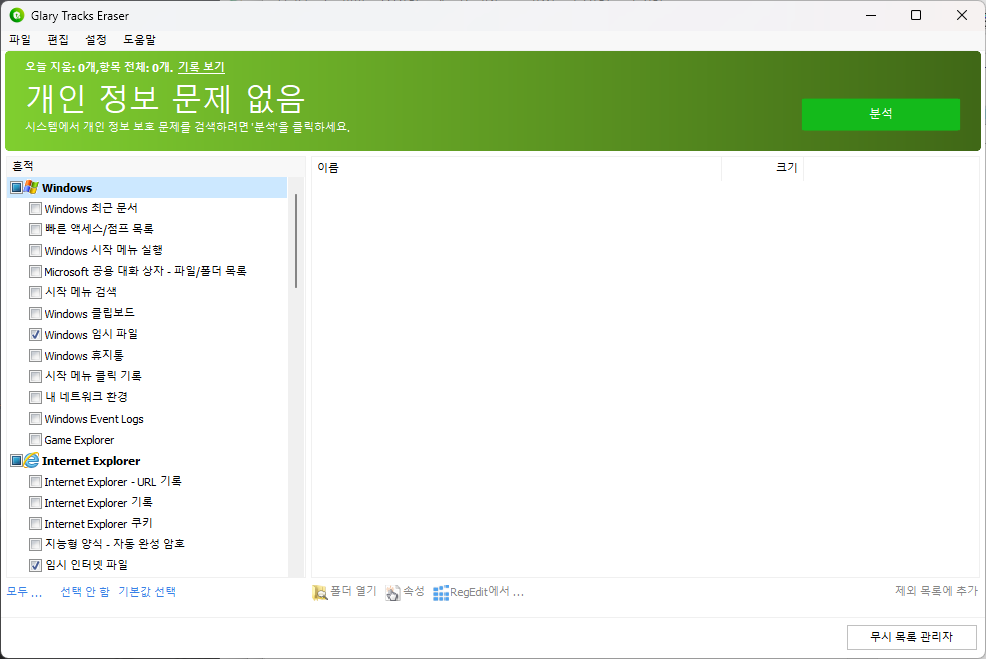Click 제외 목록에 추가 link
Screen dimensions: 986x659
point(936,590)
